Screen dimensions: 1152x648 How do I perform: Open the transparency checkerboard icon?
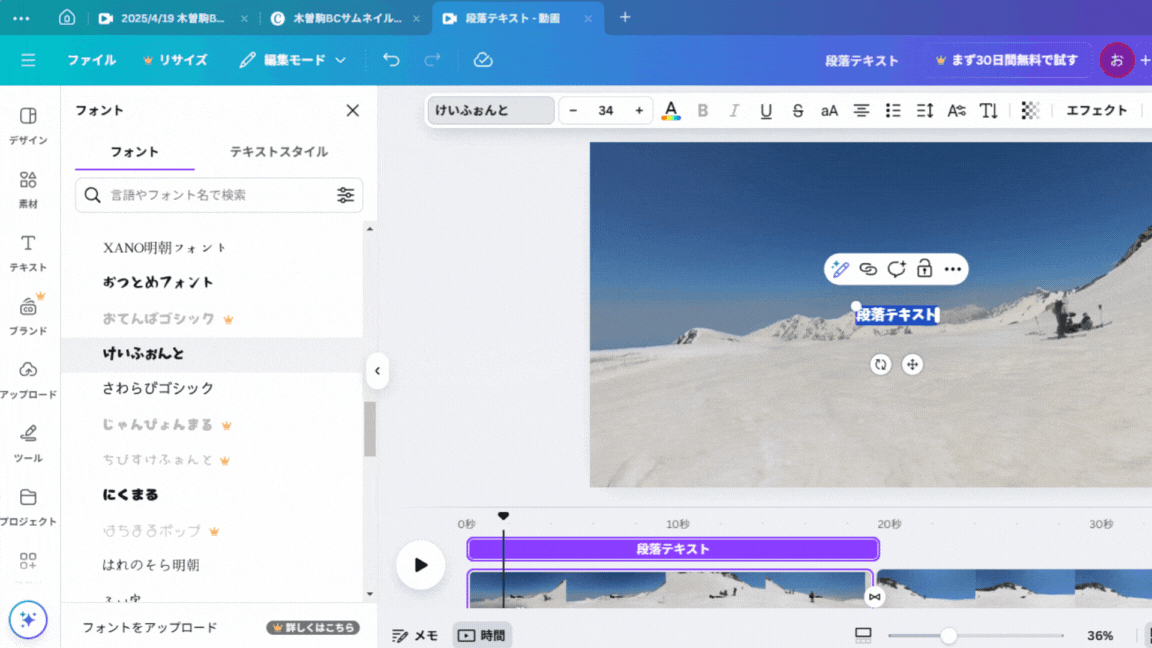1030,111
